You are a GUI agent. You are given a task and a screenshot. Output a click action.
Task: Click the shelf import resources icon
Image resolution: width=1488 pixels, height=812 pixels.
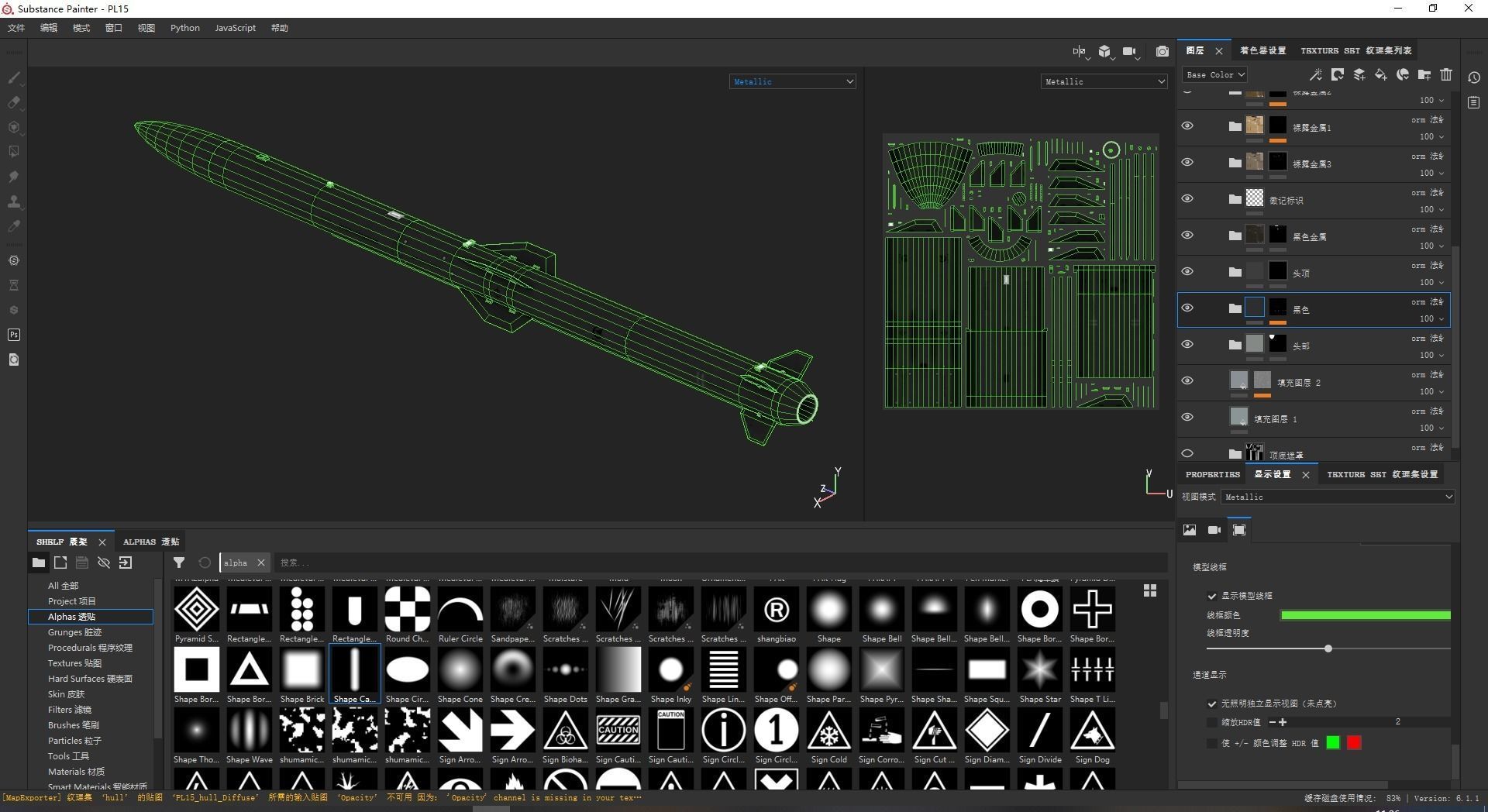126,563
